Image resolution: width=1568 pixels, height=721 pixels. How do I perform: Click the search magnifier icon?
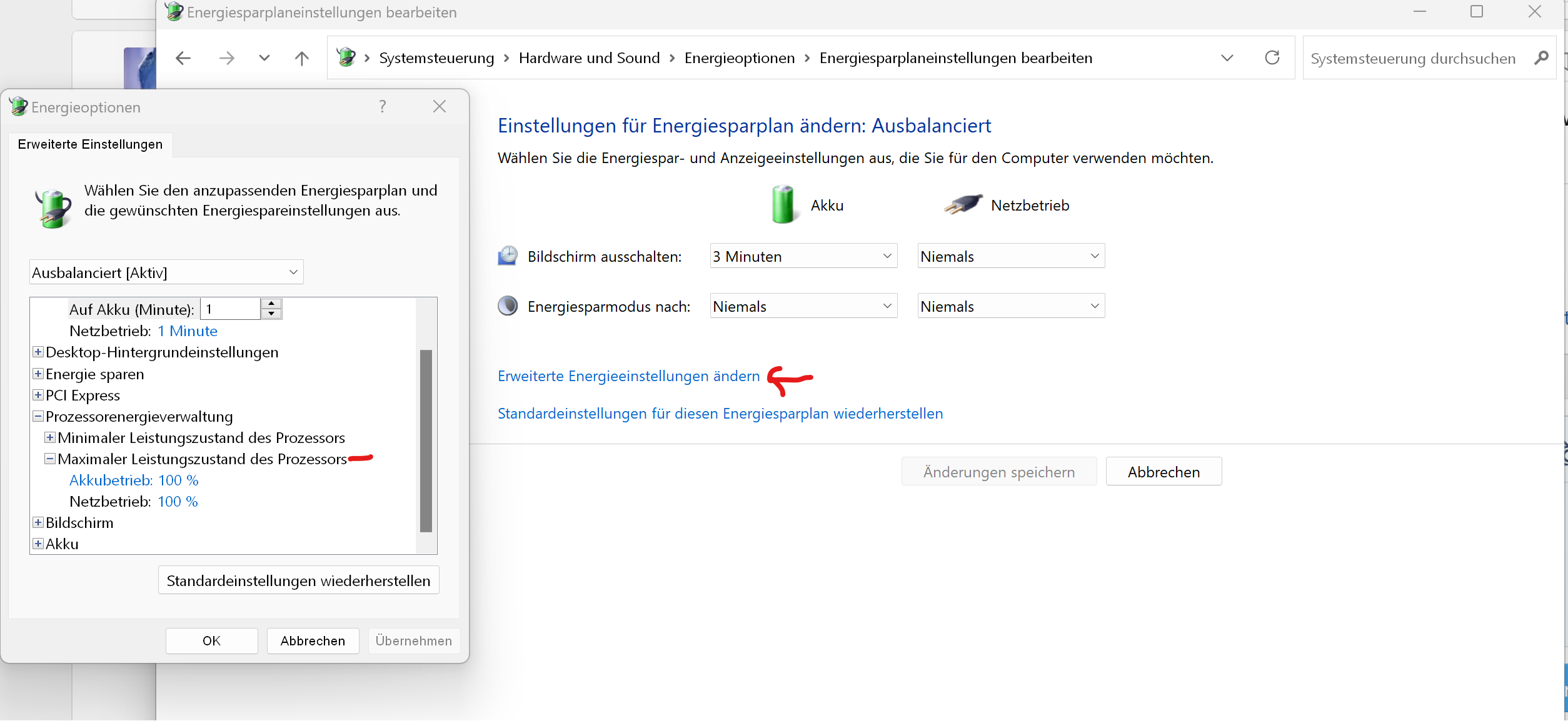click(x=1541, y=58)
